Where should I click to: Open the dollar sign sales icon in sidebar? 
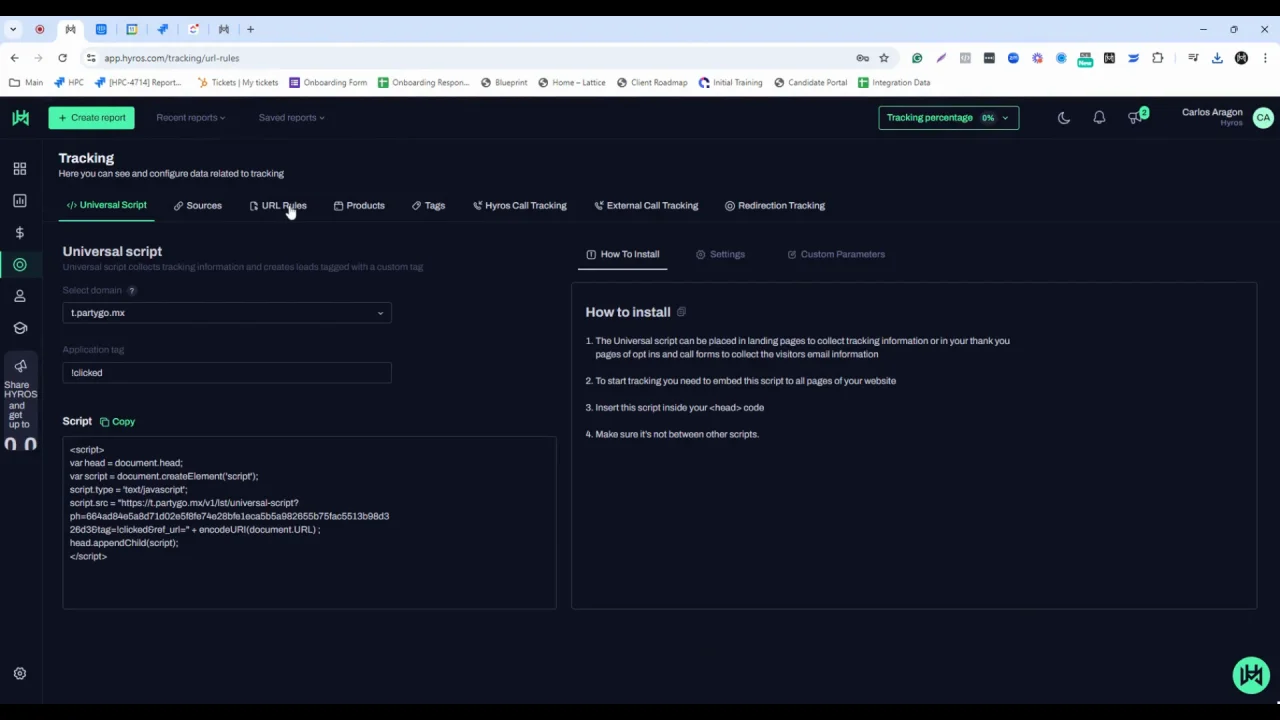[20, 233]
